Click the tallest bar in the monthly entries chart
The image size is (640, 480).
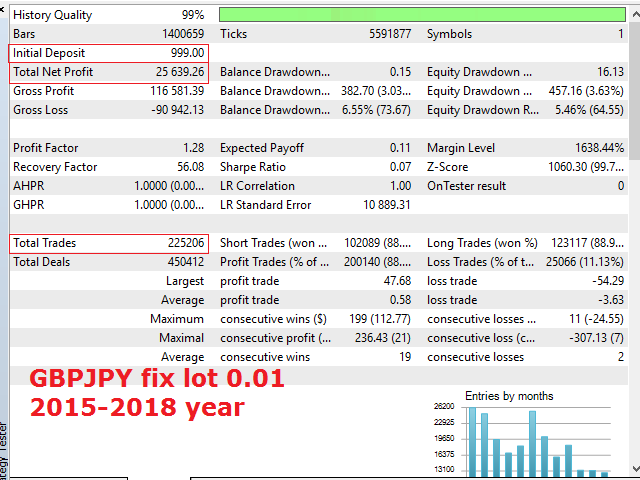pyautogui.click(x=471, y=442)
